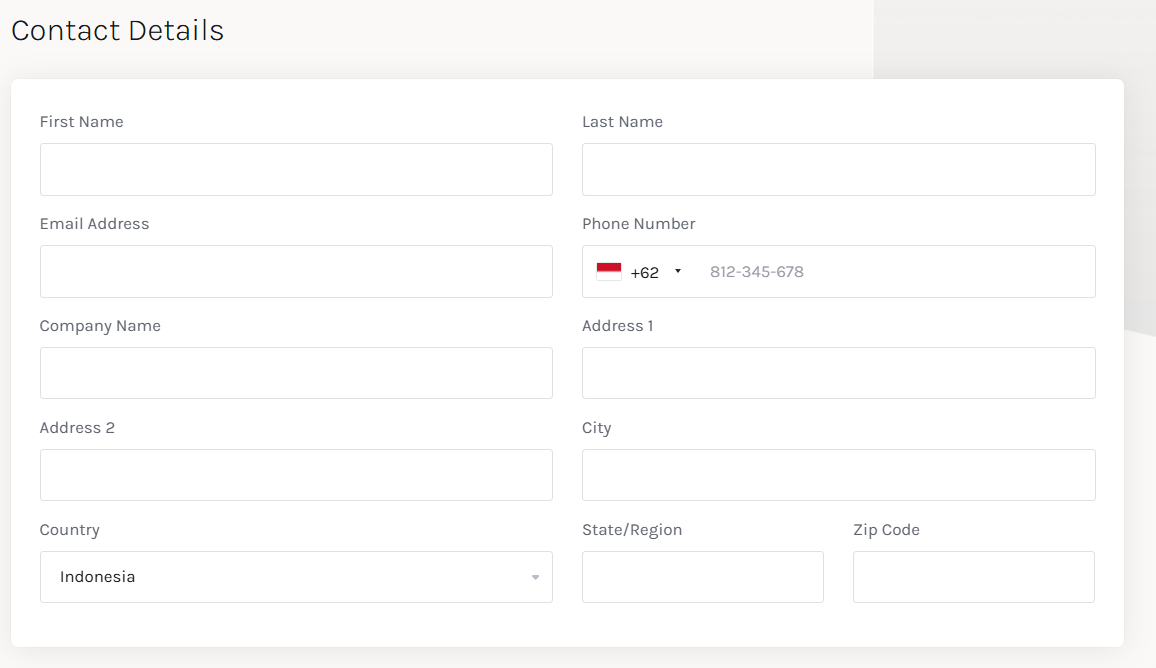The image size is (1156, 668).
Task: Open the +62 country code selector
Action: click(646, 271)
